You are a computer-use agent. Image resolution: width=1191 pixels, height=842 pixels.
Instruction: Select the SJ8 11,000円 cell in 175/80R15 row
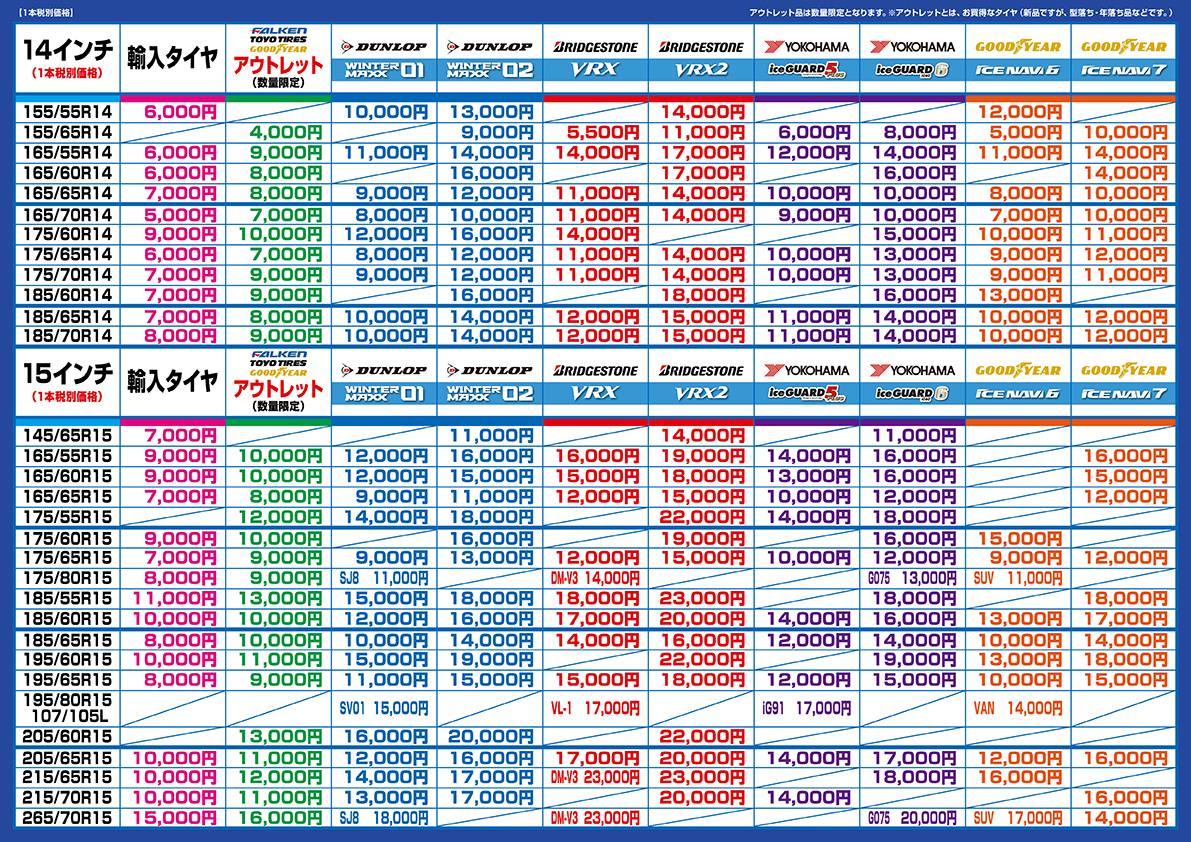(384, 579)
